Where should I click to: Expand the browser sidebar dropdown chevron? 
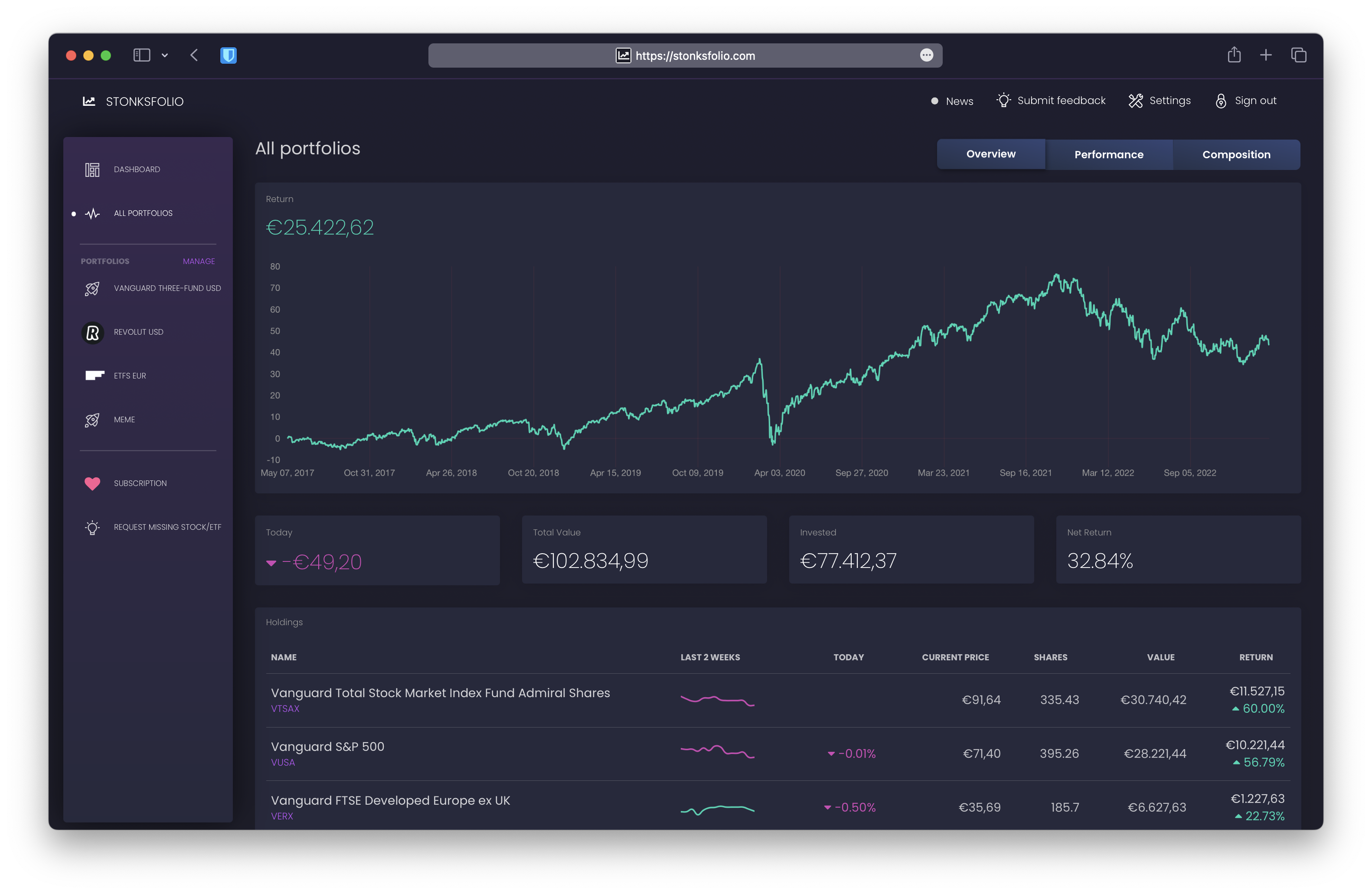click(165, 55)
